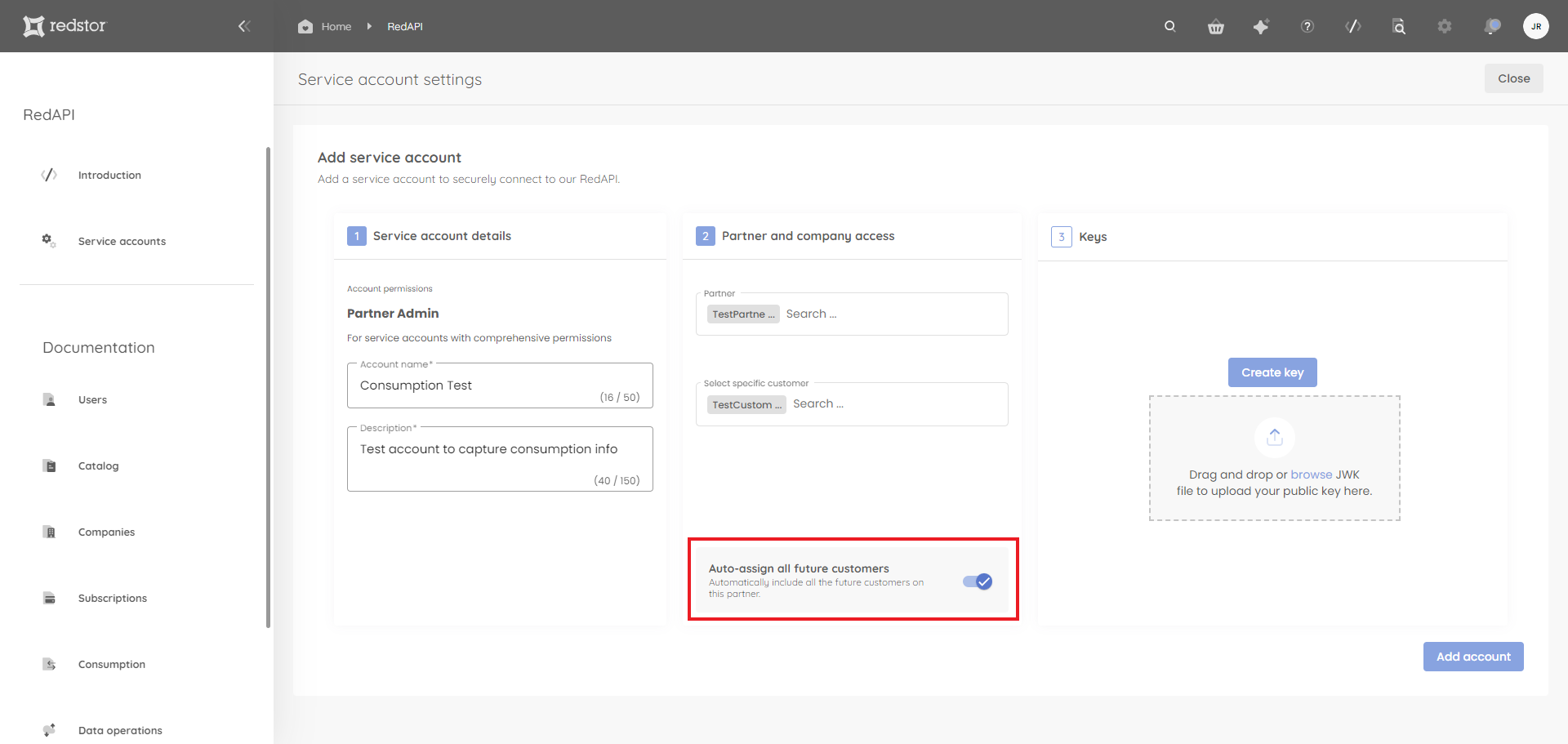Open the help question mark icon
The image size is (1568, 744).
tap(1307, 26)
